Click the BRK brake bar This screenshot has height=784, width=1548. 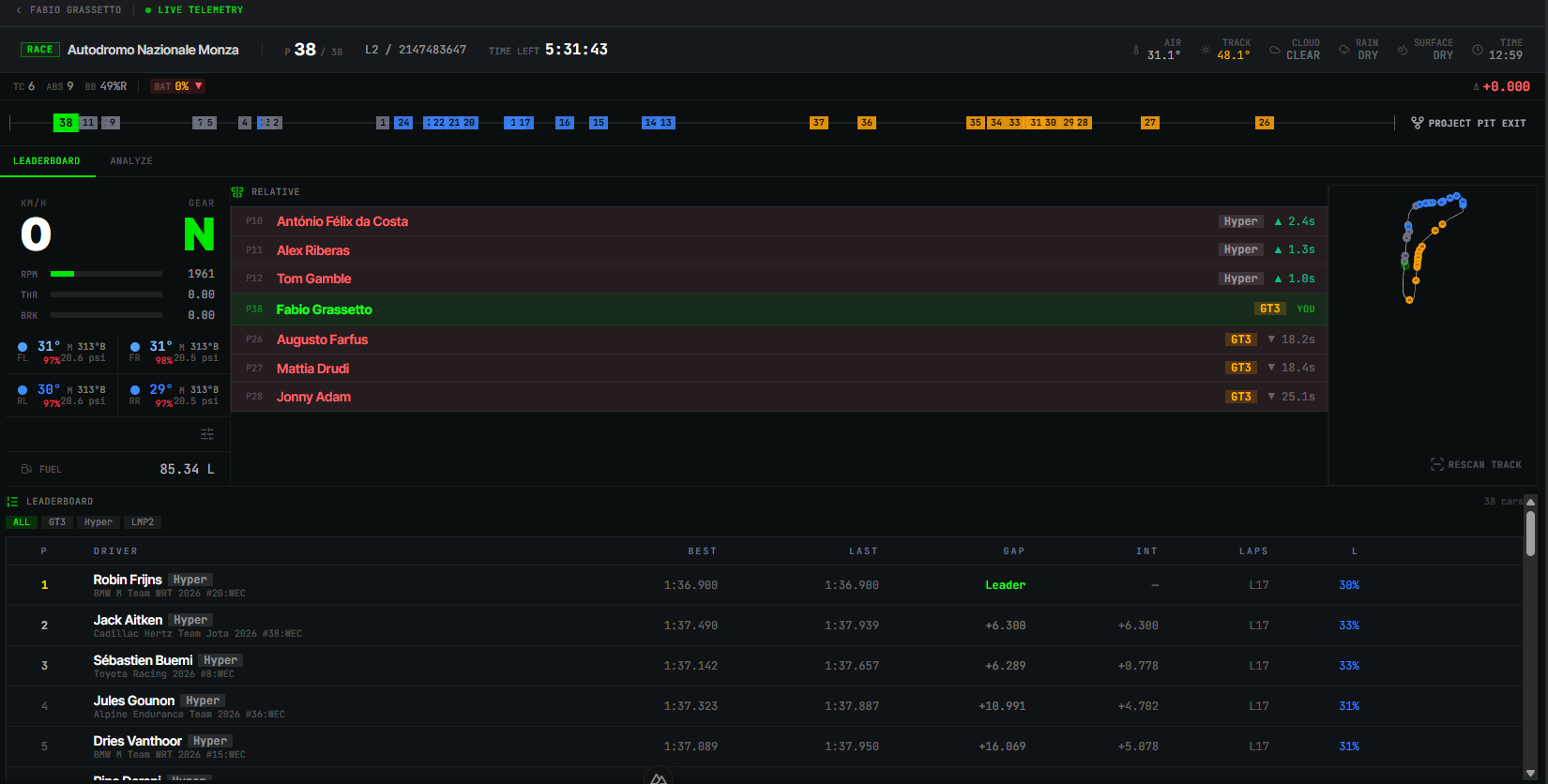coord(106,315)
